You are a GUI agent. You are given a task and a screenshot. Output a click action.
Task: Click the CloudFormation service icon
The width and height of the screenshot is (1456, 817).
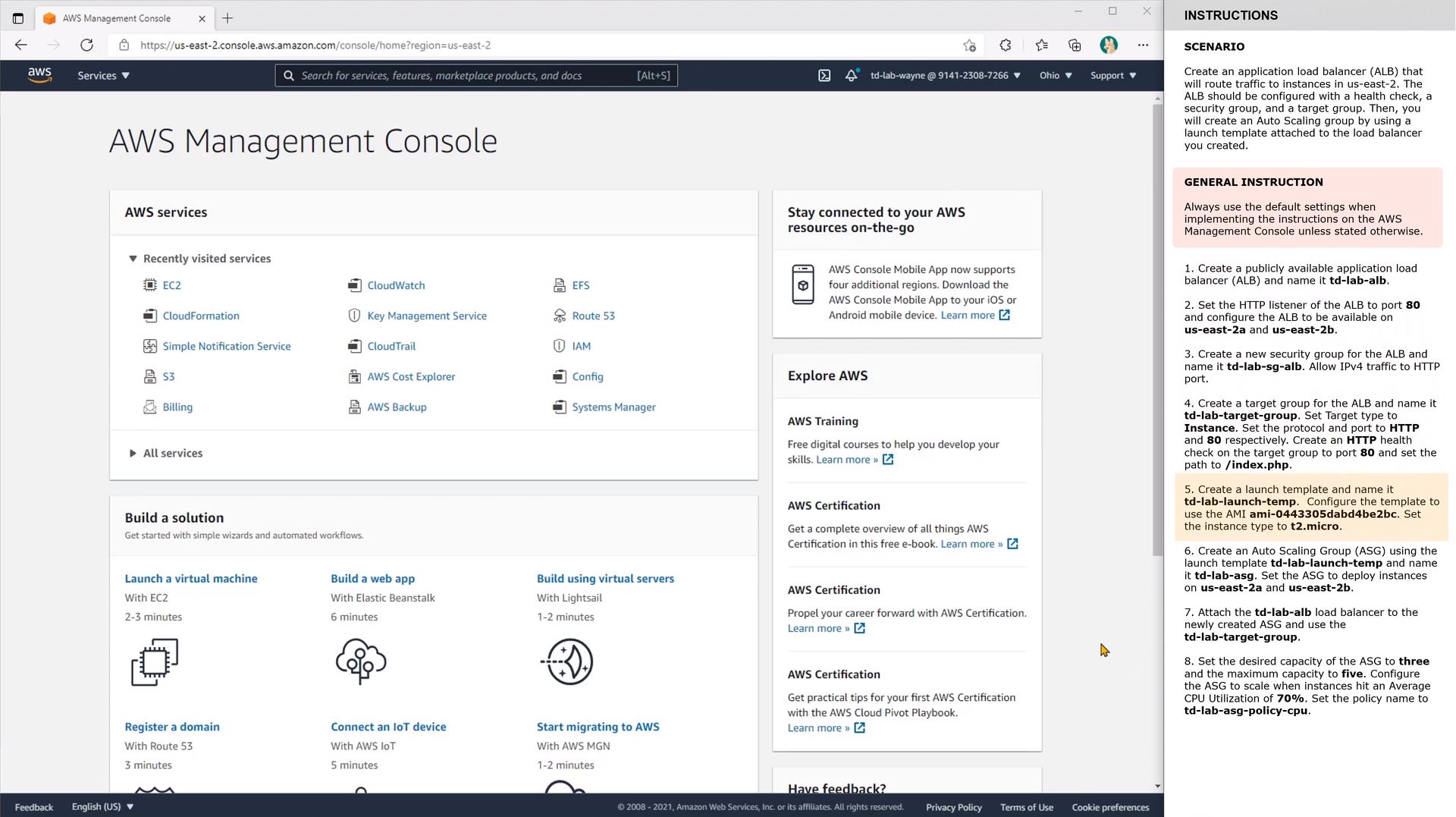pyautogui.click(x=150, y=316)
